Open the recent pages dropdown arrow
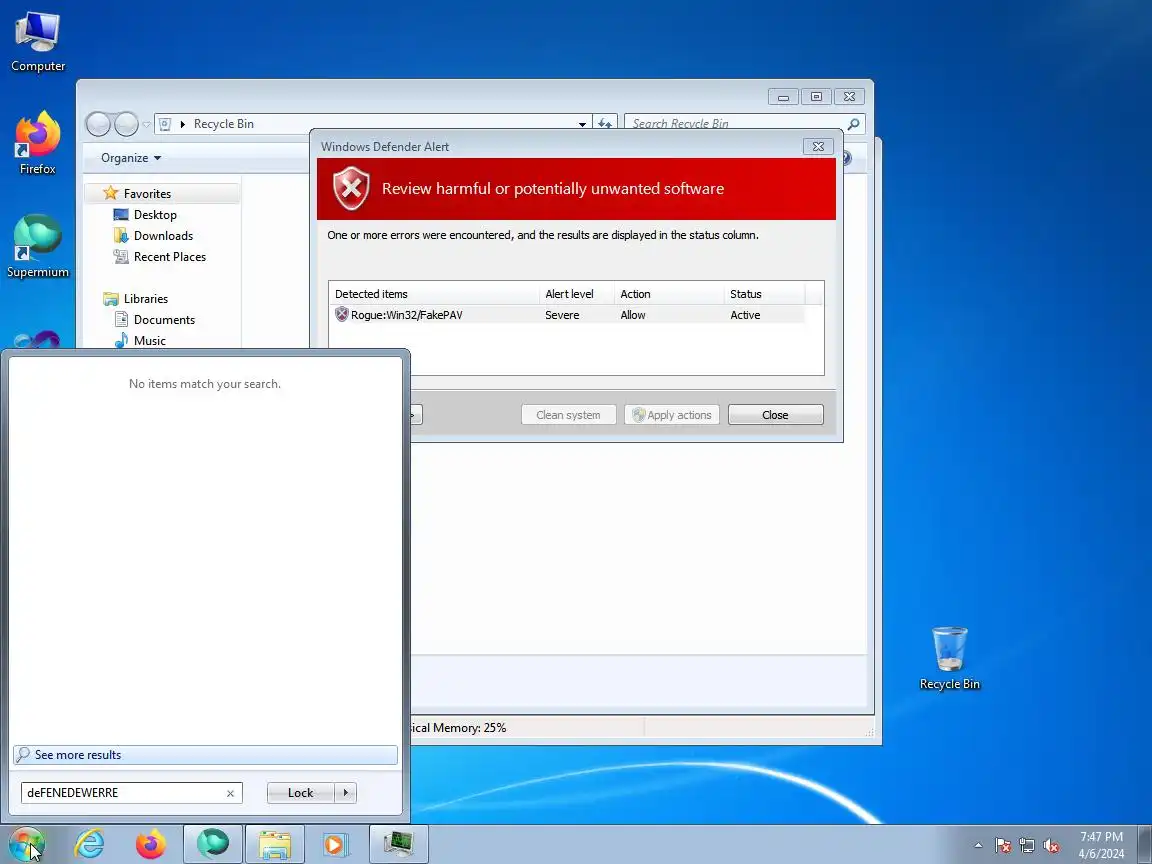The height and width of the screenshot is (864, 1152). click(x=146, y=124)
